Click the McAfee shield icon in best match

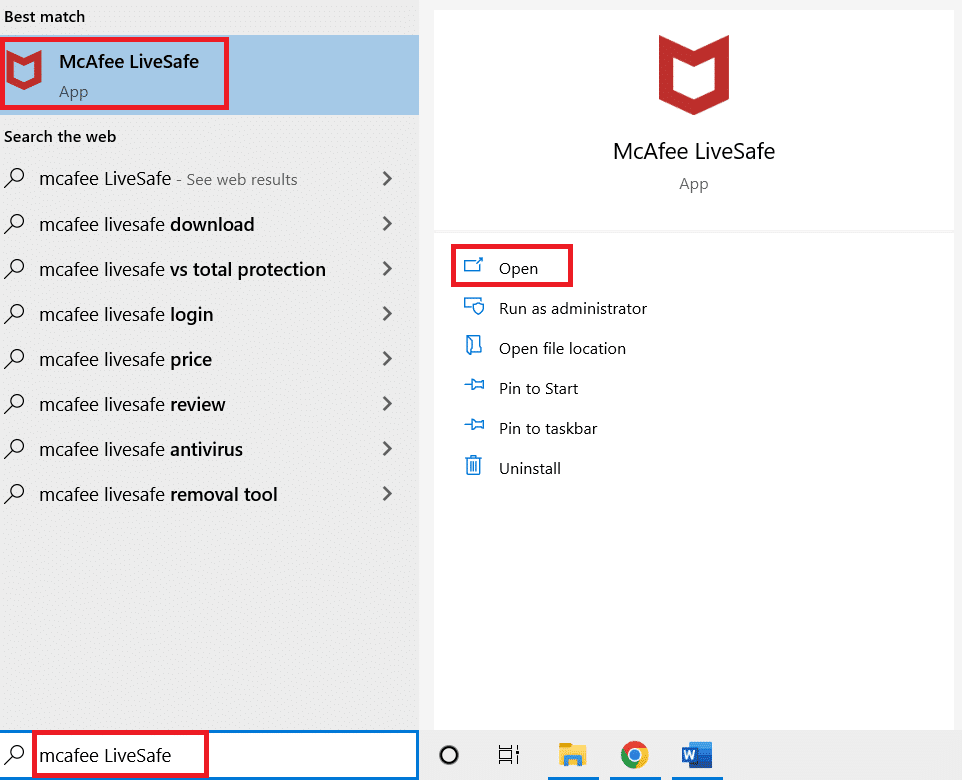[x=25, y=70]
